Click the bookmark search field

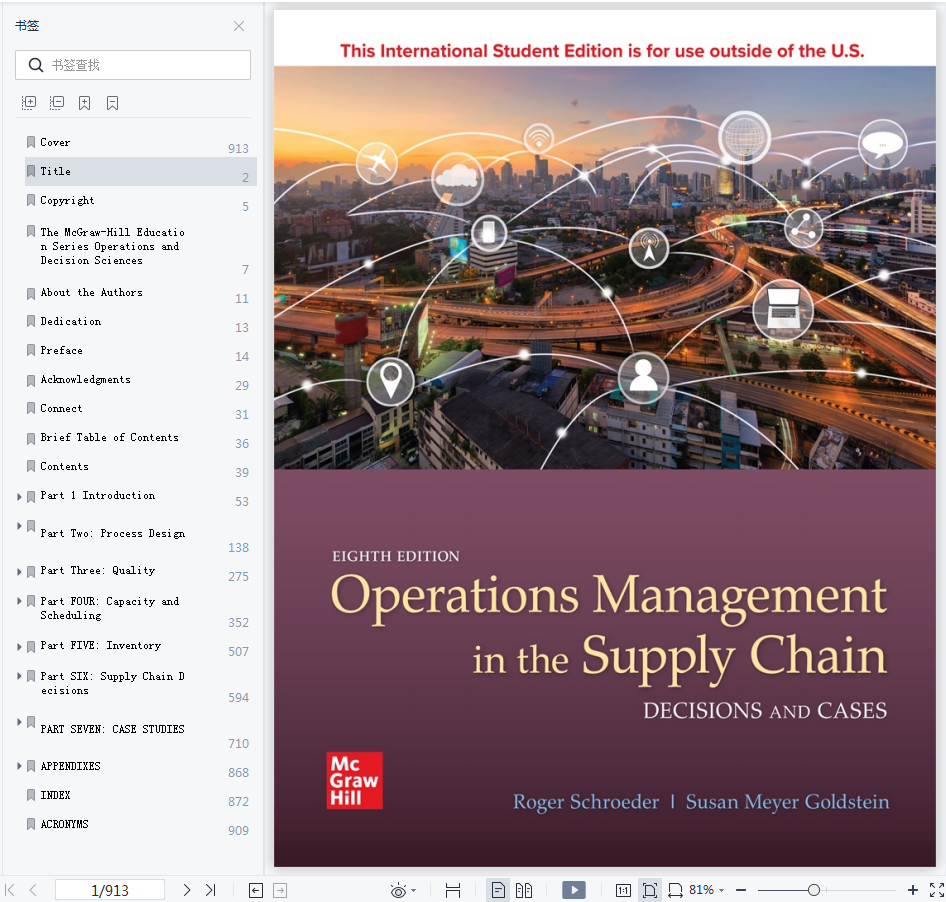coord(133,65)
